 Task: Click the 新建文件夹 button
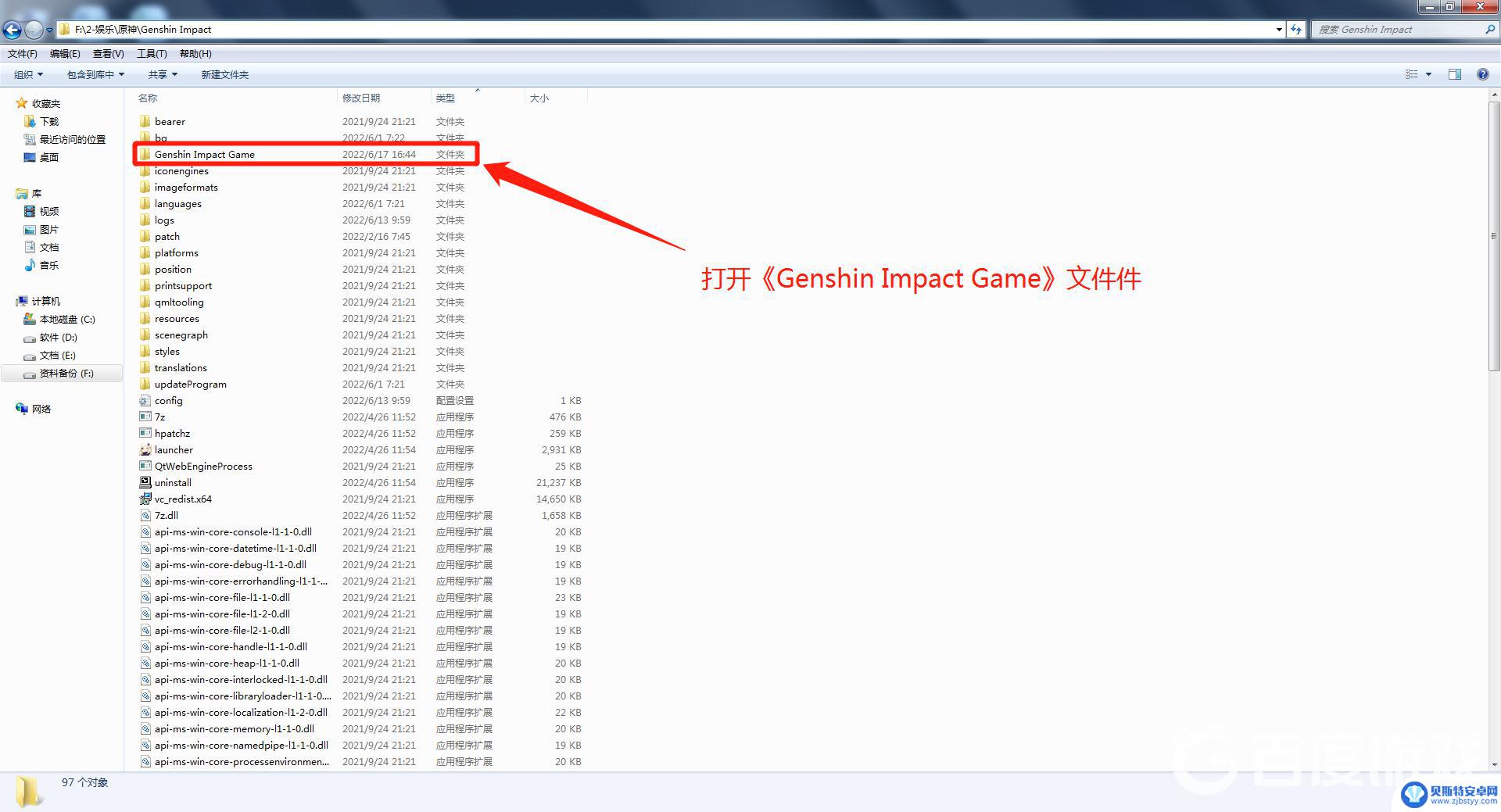225,75
